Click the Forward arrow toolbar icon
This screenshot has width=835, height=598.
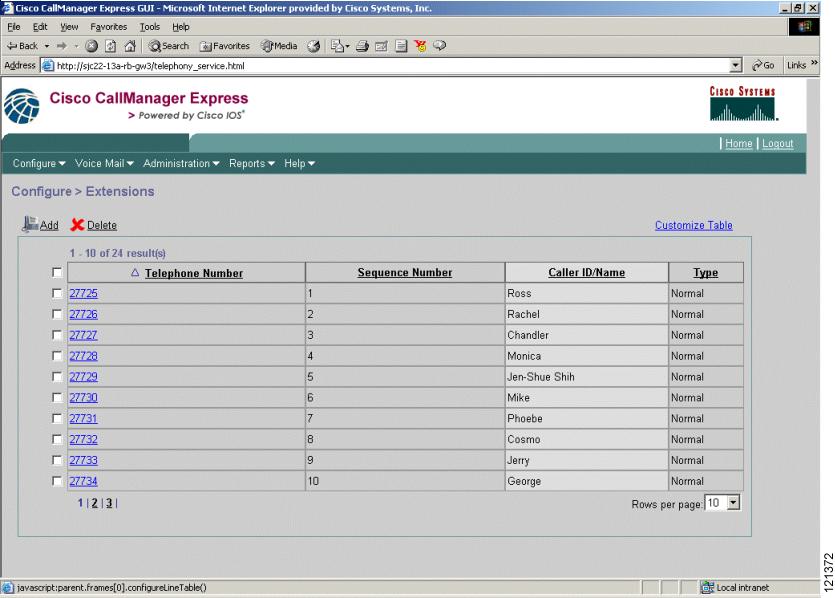[62, 46]
